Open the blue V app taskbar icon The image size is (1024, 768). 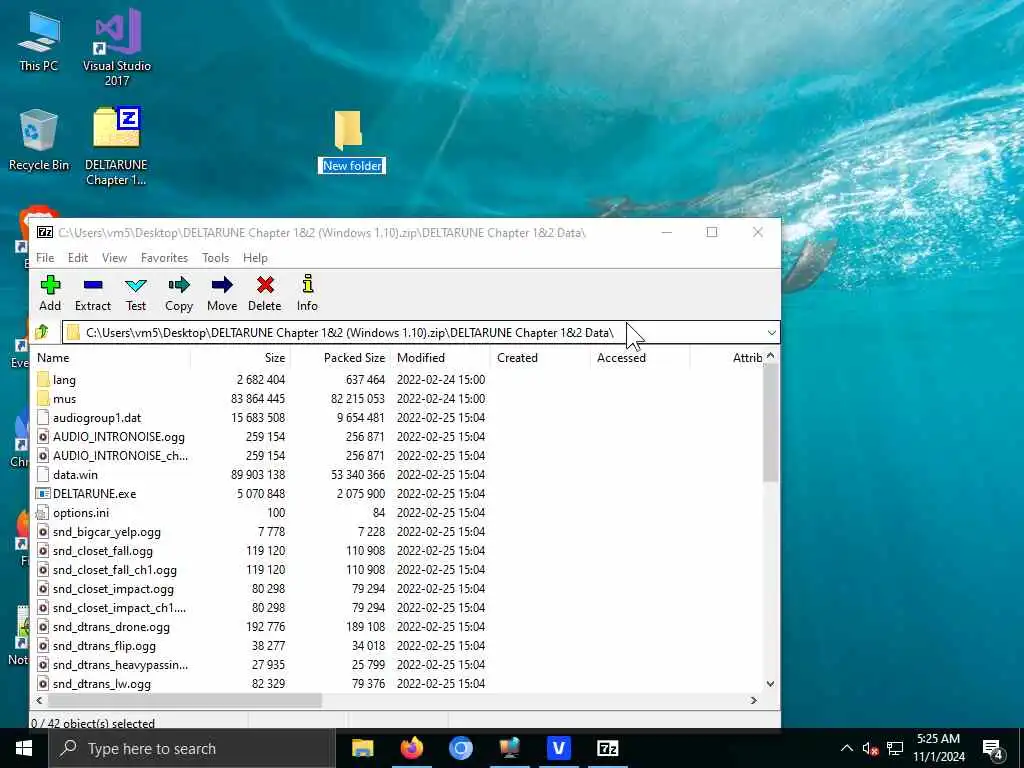[x=558, y=748]
